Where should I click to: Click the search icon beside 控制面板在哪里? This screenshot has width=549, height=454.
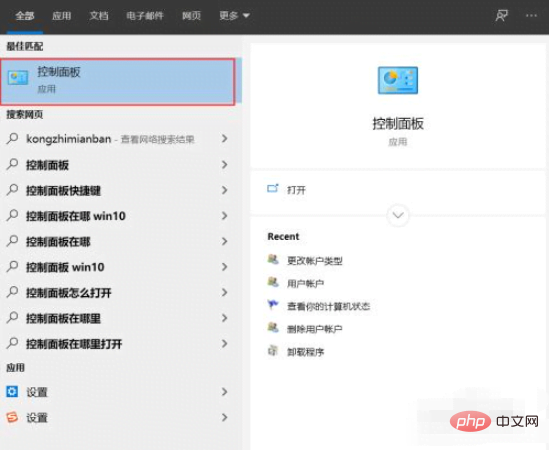coord(12,318)
